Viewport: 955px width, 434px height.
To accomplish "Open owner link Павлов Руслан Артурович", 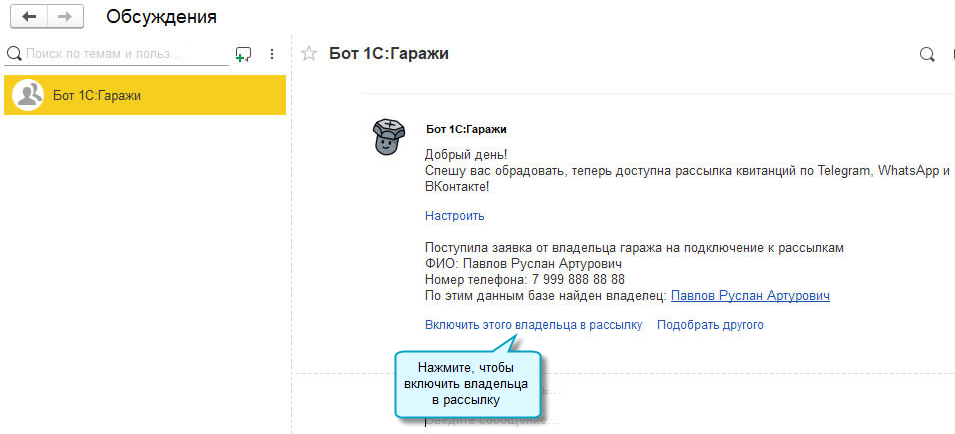I will pyautogui.click(x=750, y=296).
